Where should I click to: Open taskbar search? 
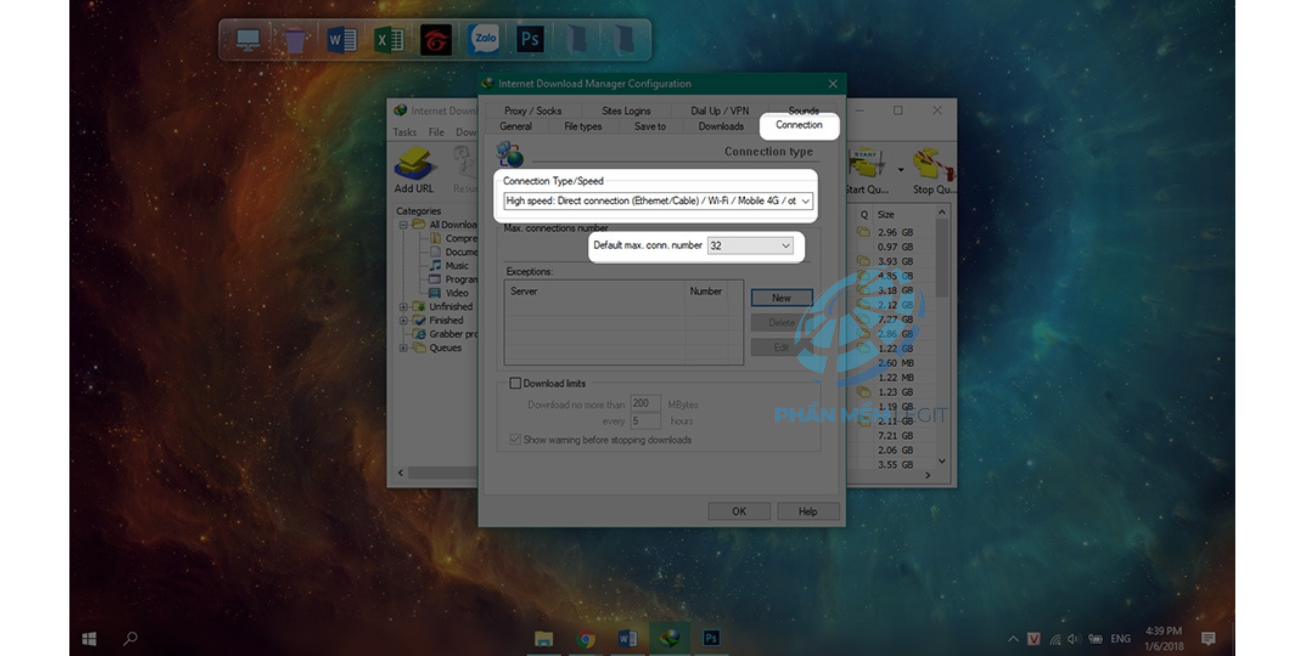point(130,638)
